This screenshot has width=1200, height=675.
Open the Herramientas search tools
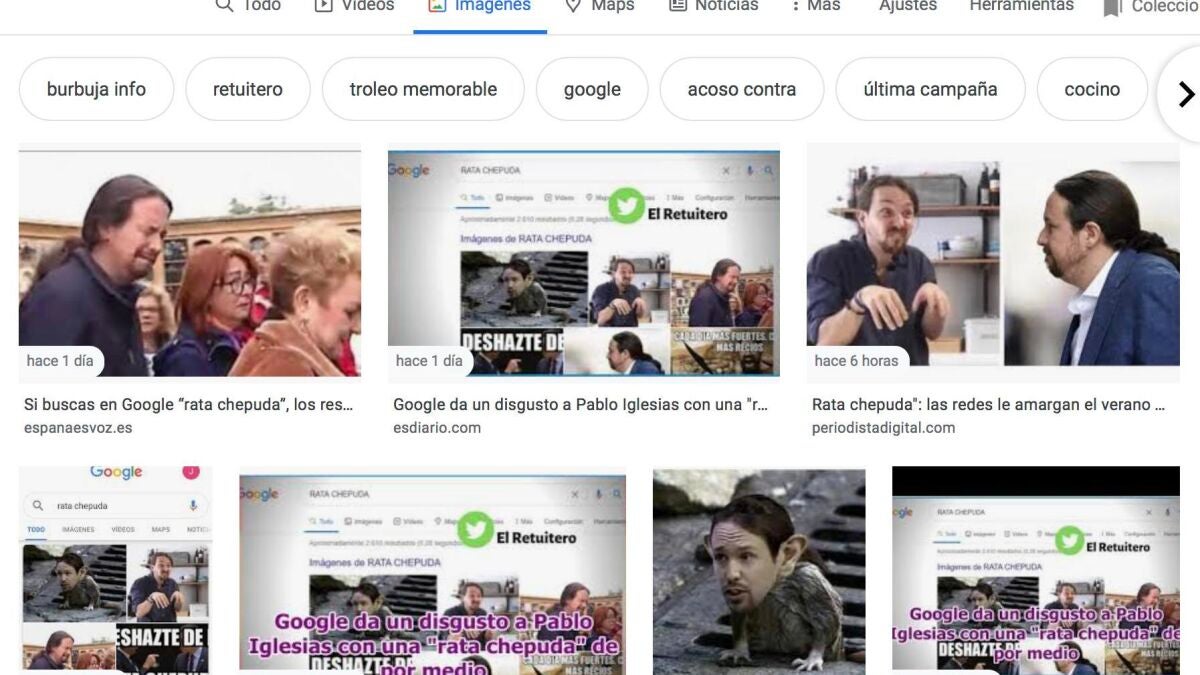1021,6
